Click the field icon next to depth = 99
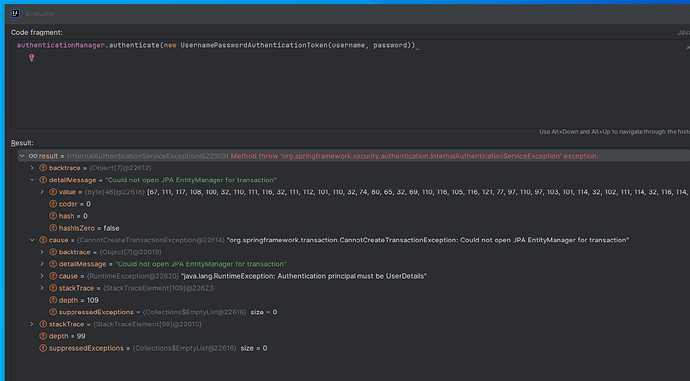690x381 pixels. 43,336
